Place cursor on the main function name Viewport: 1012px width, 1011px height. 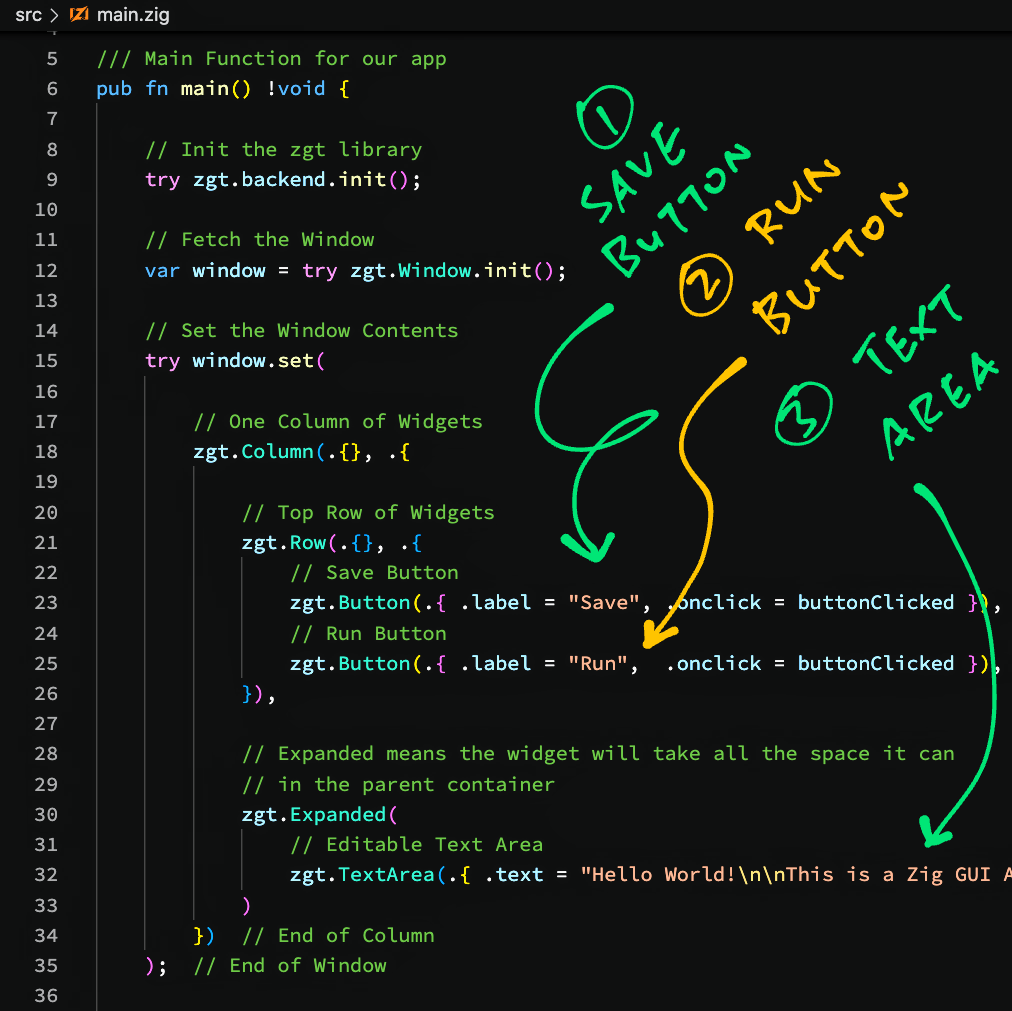pyautogui.click(x=204, y=89)
